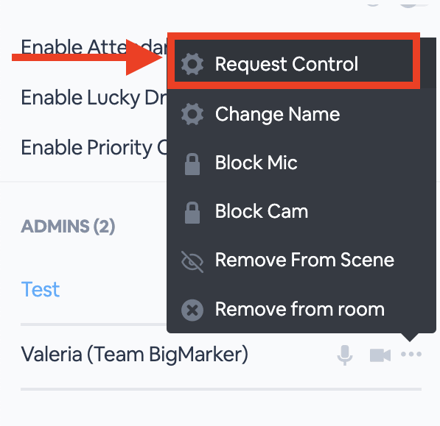Viewport: 440px width, 426px height.
Task: Select the Valeria (Team BigMarker) name
Action: pos(135,355)
